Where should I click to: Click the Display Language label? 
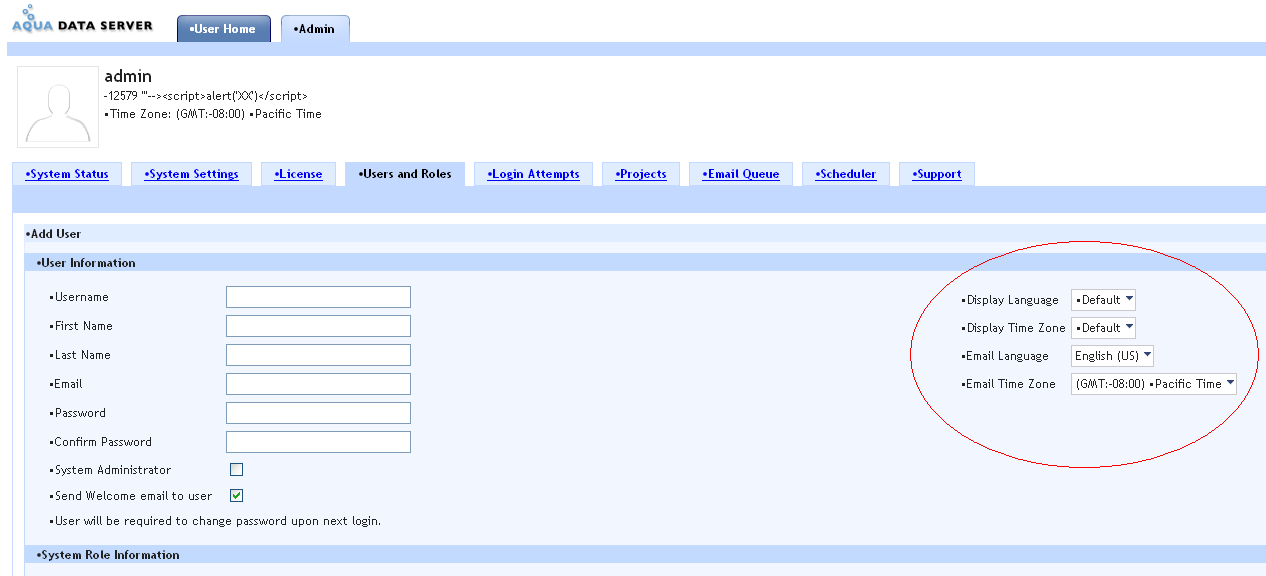[x=1010, y=300]
